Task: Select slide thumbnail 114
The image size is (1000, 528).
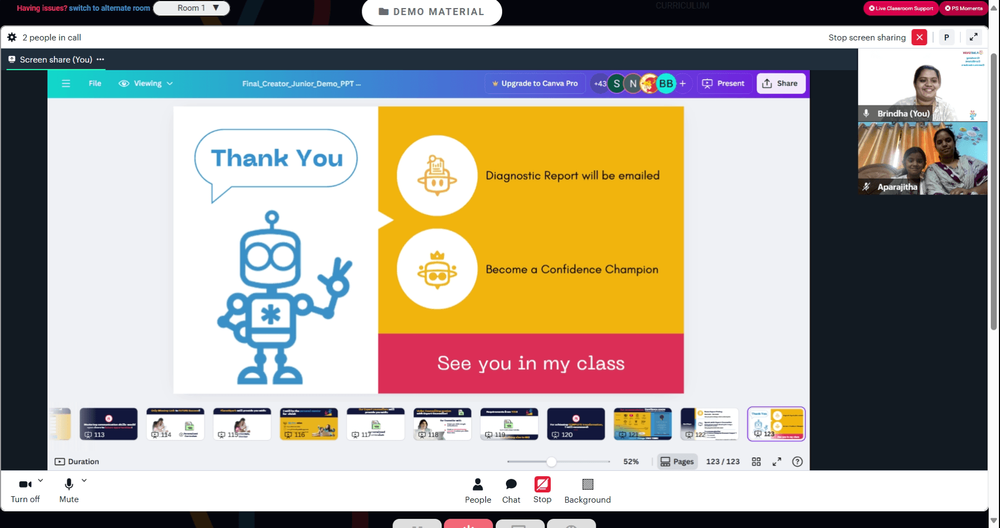Action: coord(175,424)
